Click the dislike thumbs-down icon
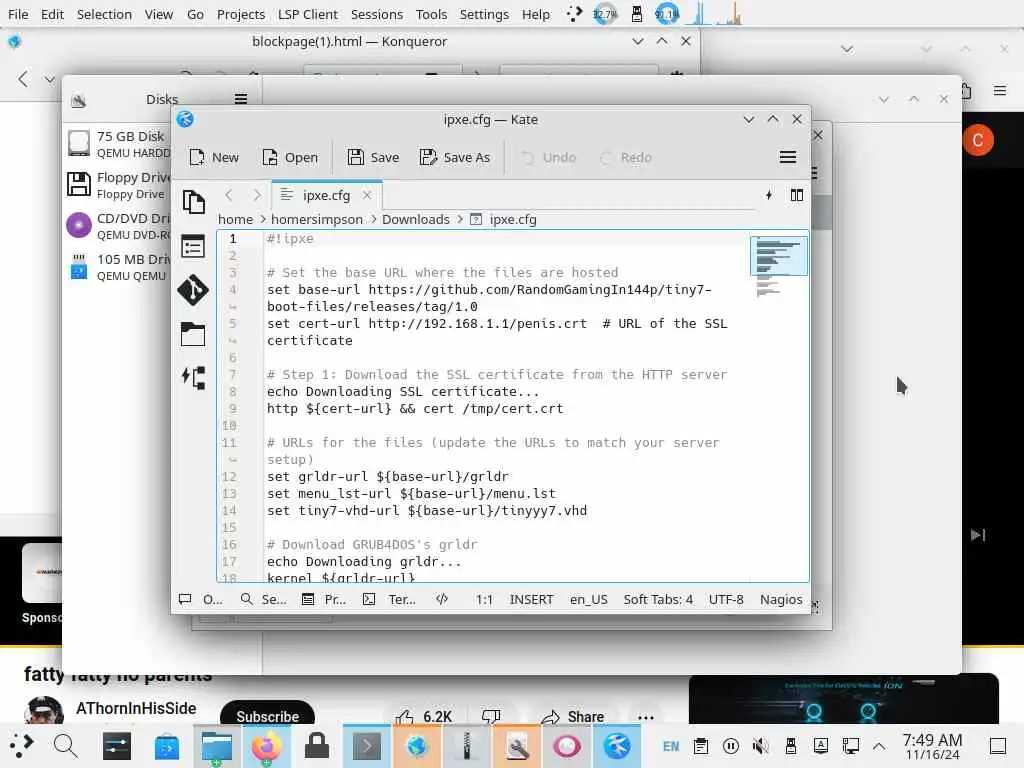Image resolution: width=1024 pixels, height=768 pixels. (x=490, y=716)
